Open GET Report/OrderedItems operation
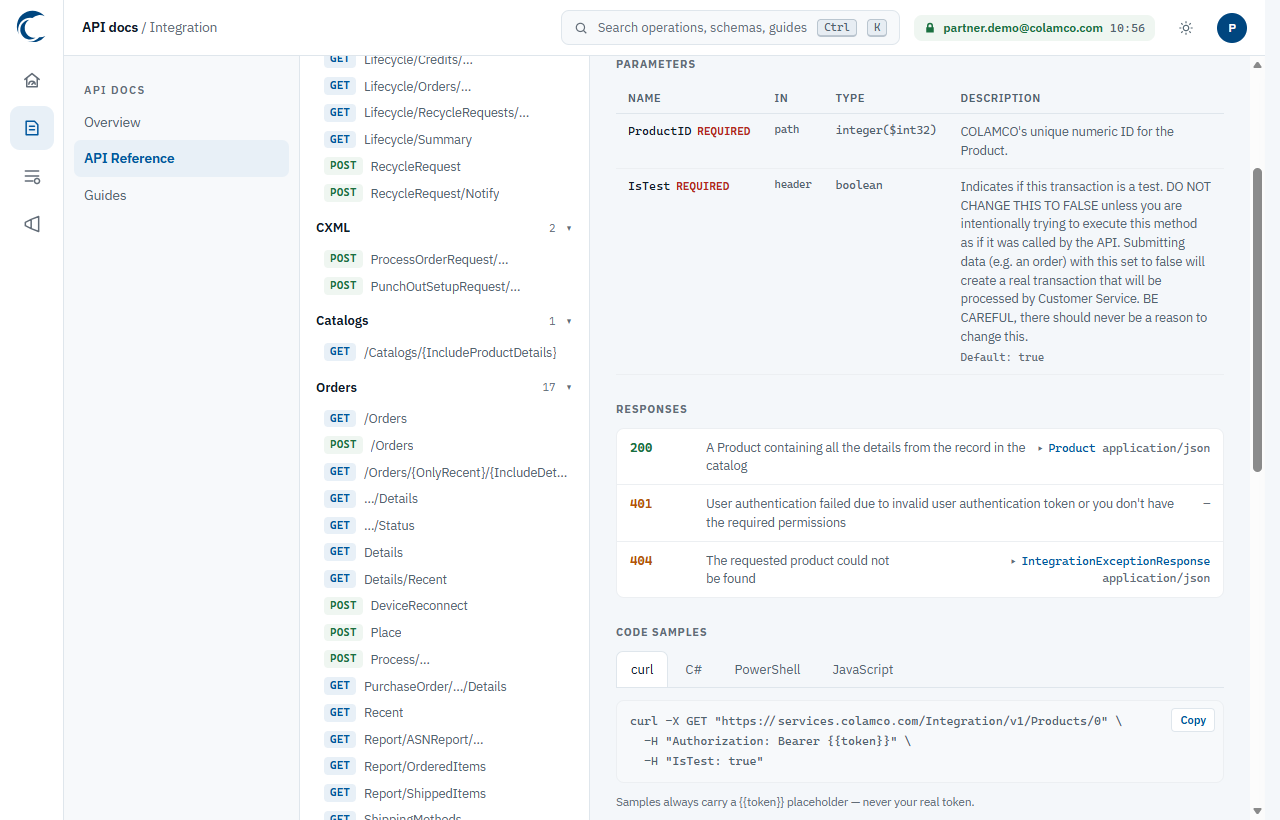This screenshot has width=1280, height=820. click(445, 766)
